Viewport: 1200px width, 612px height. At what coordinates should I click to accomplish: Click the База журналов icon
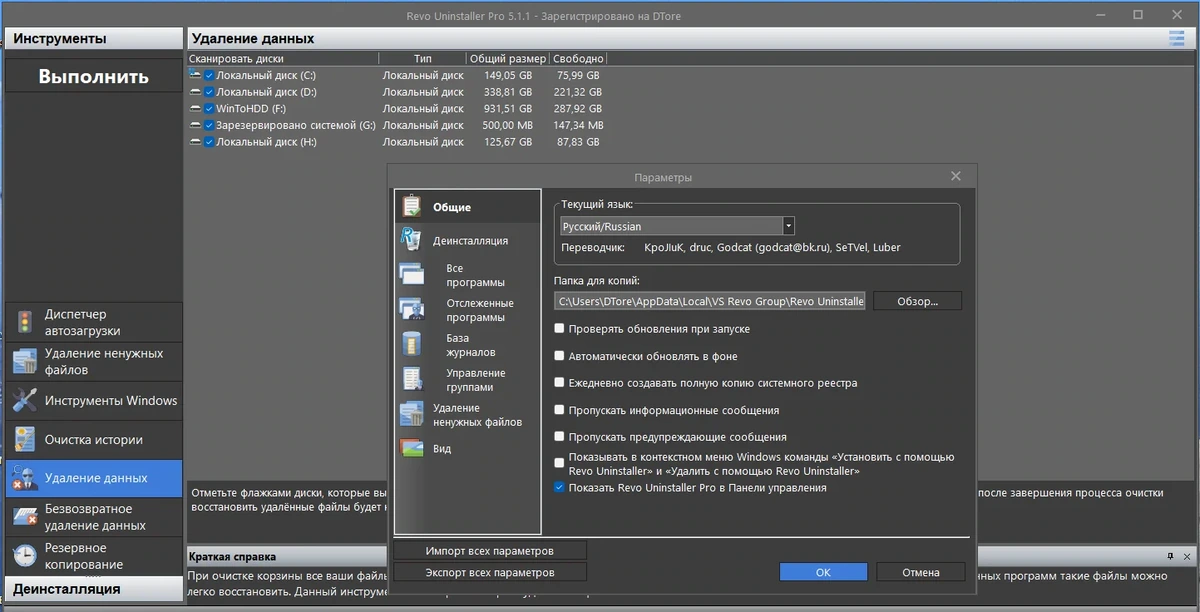point(412,344)
